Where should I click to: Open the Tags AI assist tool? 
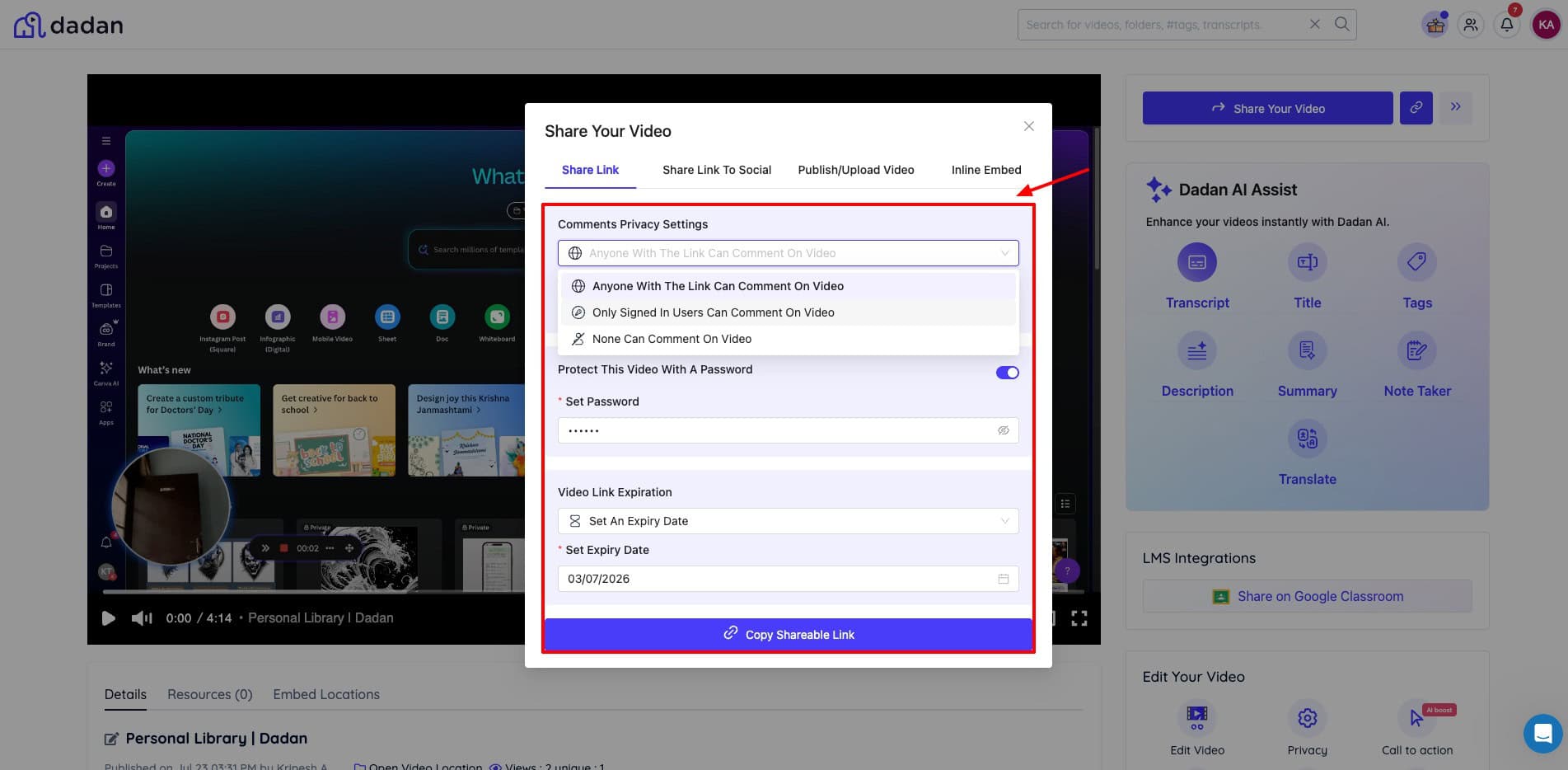[x=1416, y=263]
